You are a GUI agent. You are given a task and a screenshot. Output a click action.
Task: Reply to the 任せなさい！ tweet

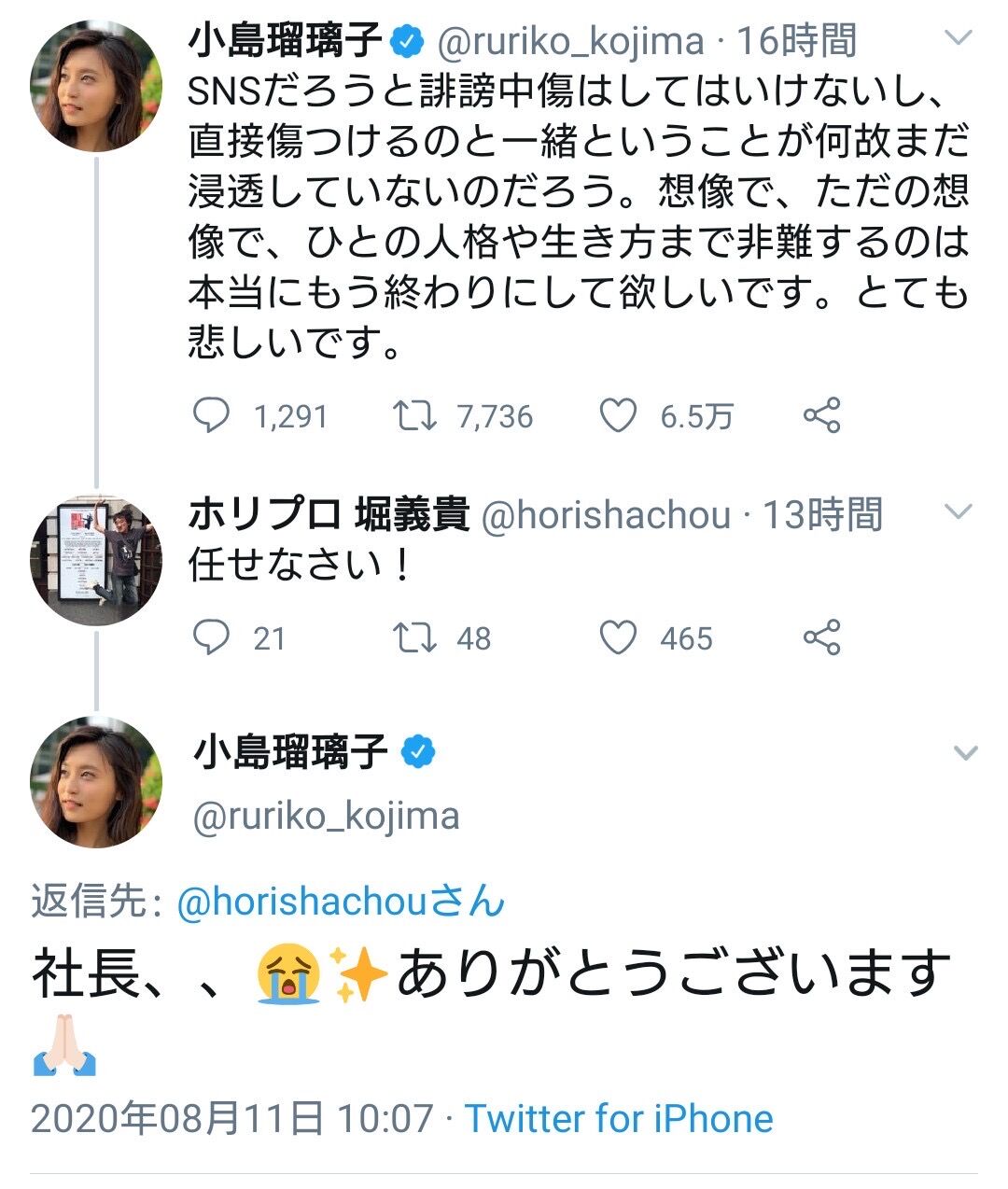[x=211, y=637]
